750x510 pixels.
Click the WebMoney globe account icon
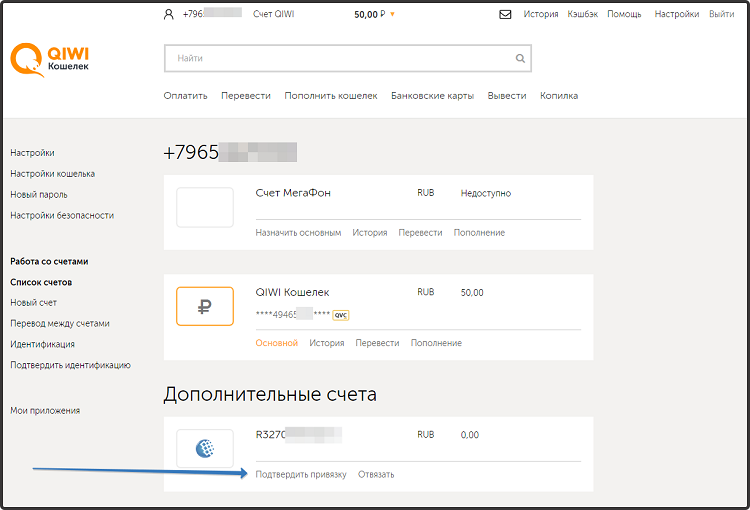(x=205, y=448)
